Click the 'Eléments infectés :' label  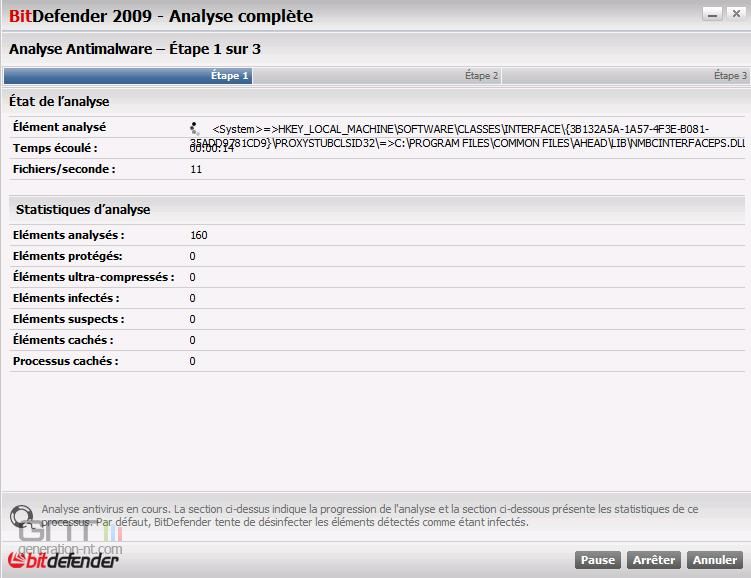point(66,298)
